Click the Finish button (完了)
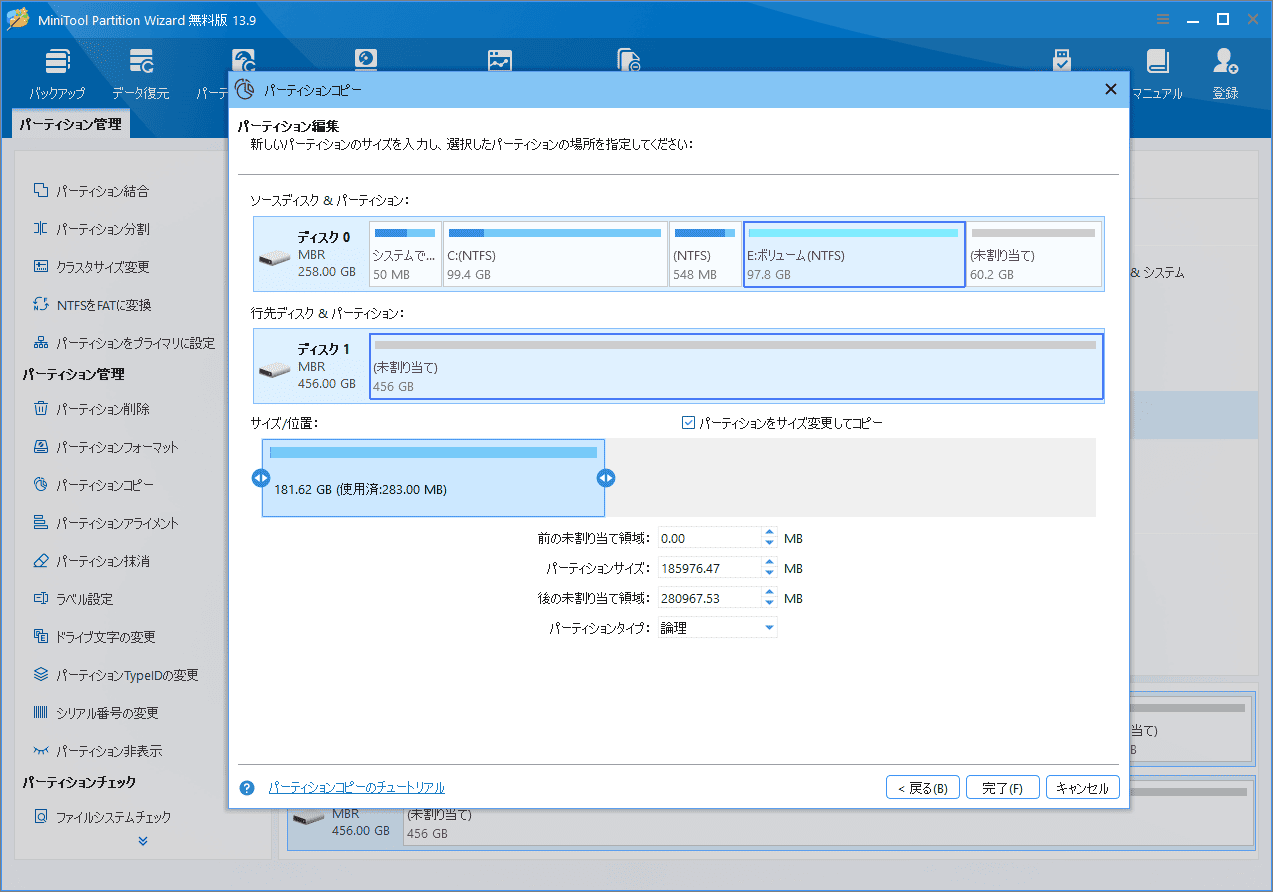The height and width of the screenshot is (892, 1273). (1003, 788)
